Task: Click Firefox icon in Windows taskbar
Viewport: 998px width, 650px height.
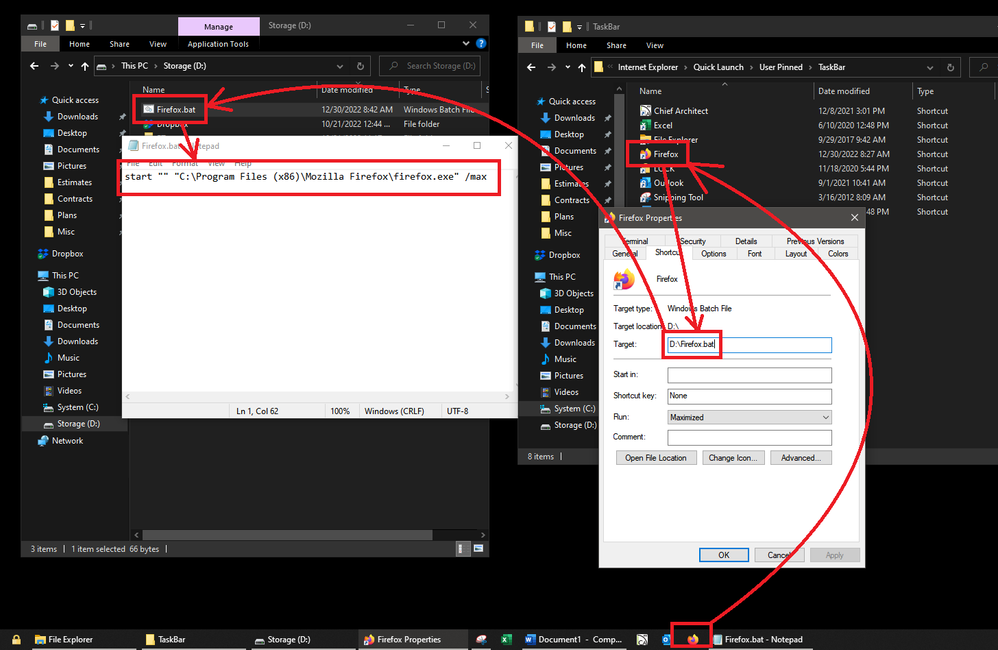Action: click(692, 639)
